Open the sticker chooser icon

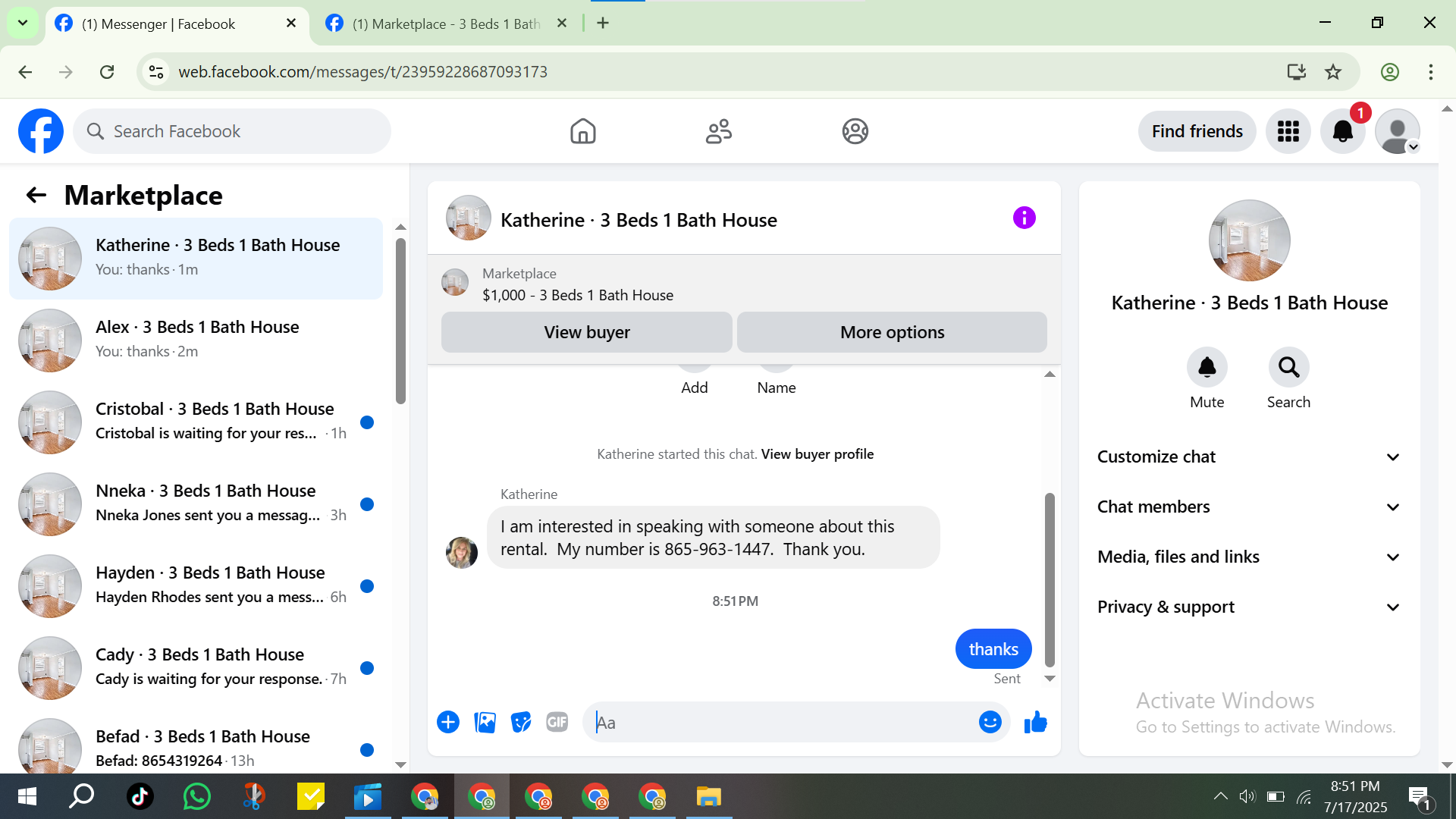coord(521,723)
